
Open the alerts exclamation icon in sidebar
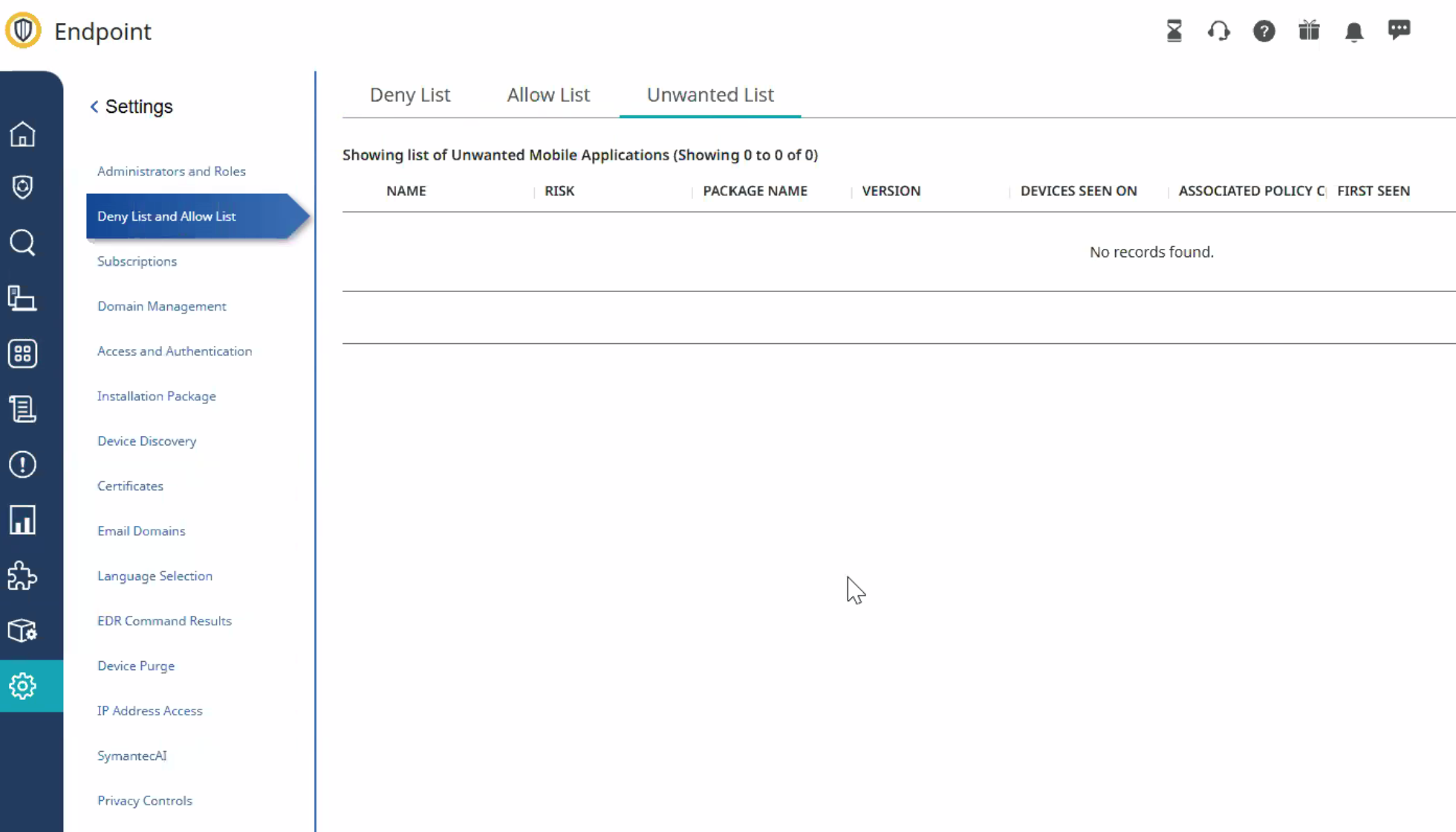pos(22,464)
